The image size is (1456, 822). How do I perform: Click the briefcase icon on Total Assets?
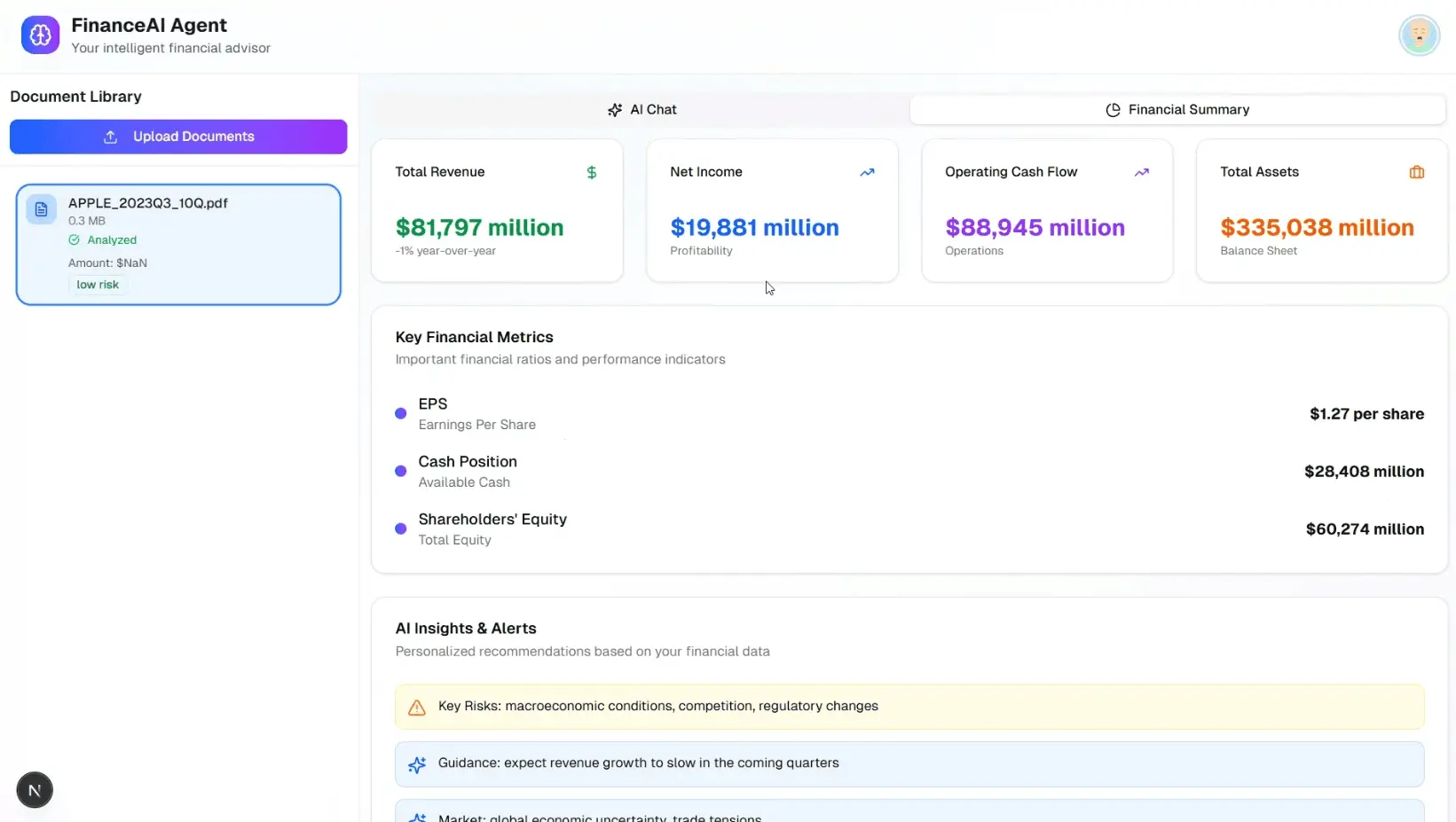tap(1417, 173)
